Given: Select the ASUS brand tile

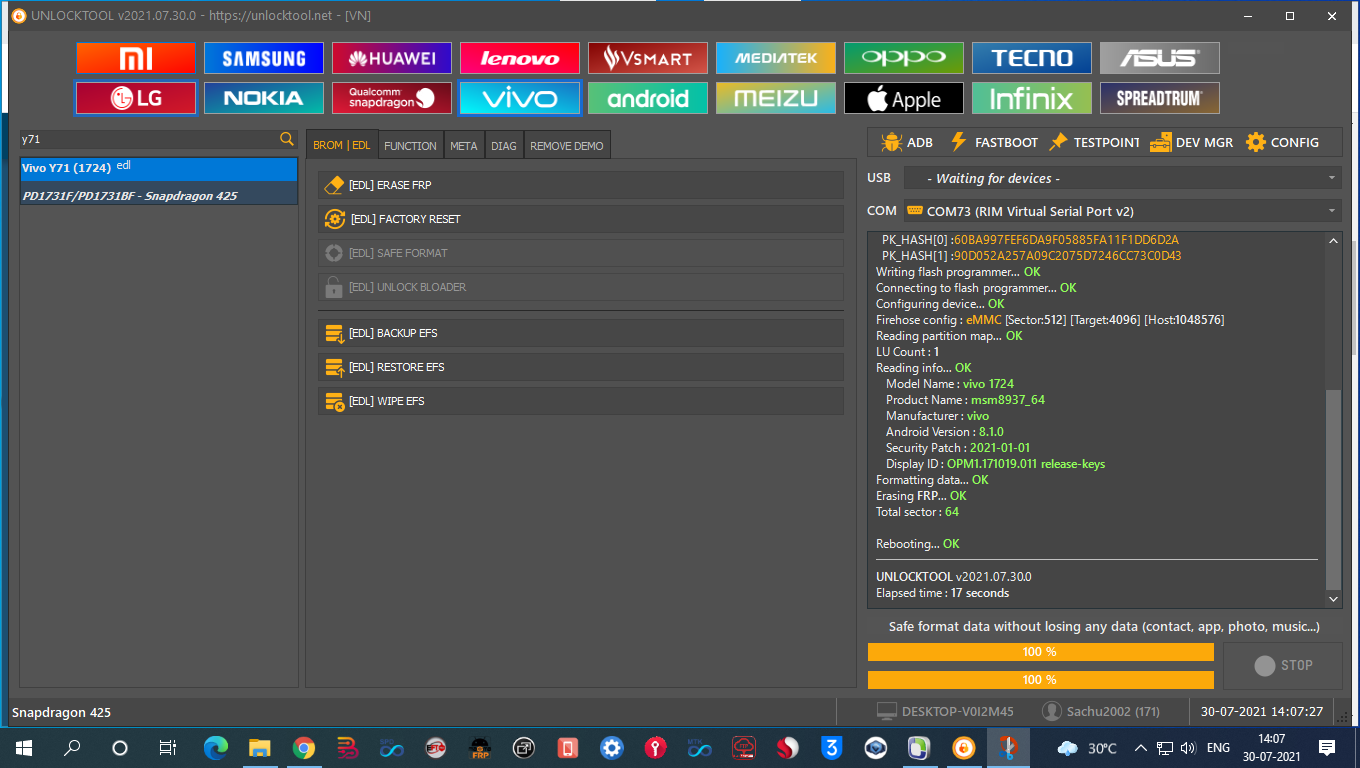Looking at the screenshot, I should click(x=1160, y=58).
